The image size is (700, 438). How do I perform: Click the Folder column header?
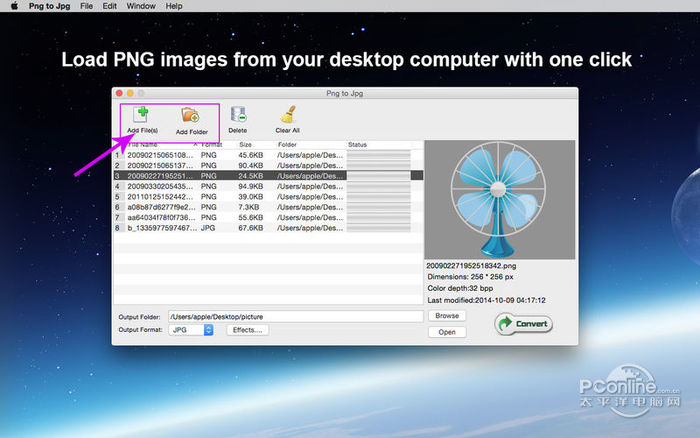(x=287, y=145)
